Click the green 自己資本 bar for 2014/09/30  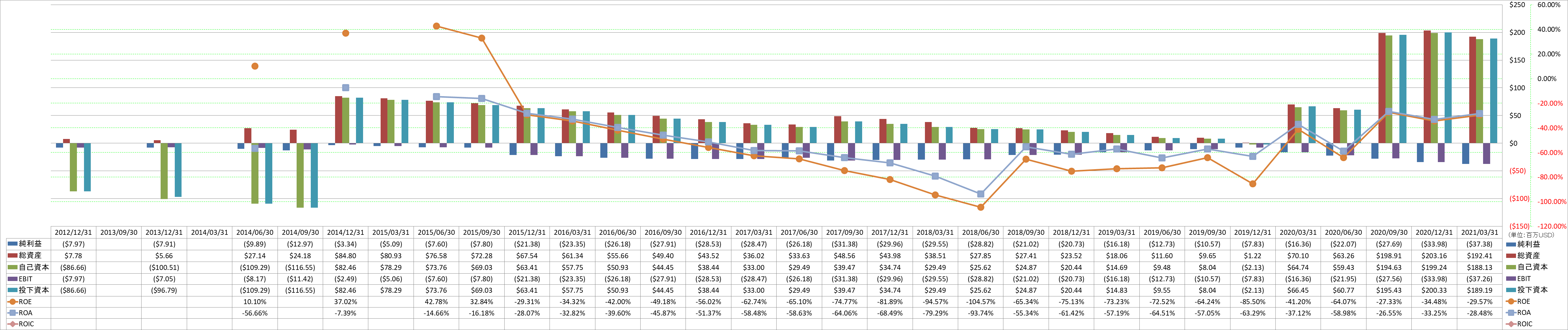(x=300, y=175)
